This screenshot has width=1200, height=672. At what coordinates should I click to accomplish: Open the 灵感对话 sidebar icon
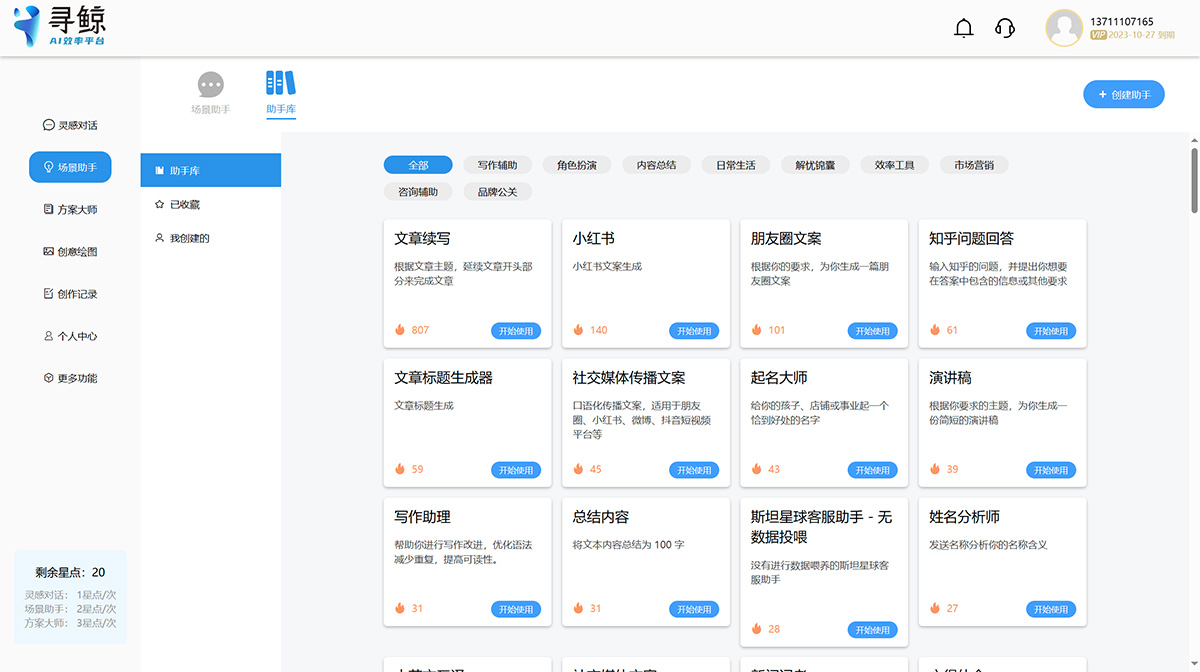click(70, 124)
